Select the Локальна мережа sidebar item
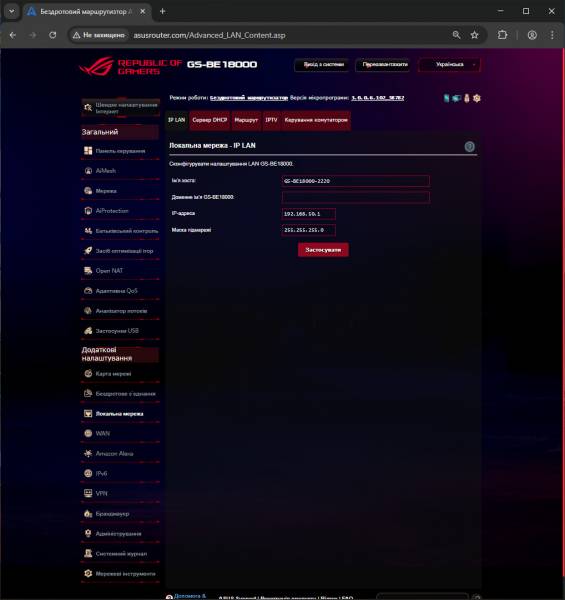565x600 pixels. click(x=120, y=414)
